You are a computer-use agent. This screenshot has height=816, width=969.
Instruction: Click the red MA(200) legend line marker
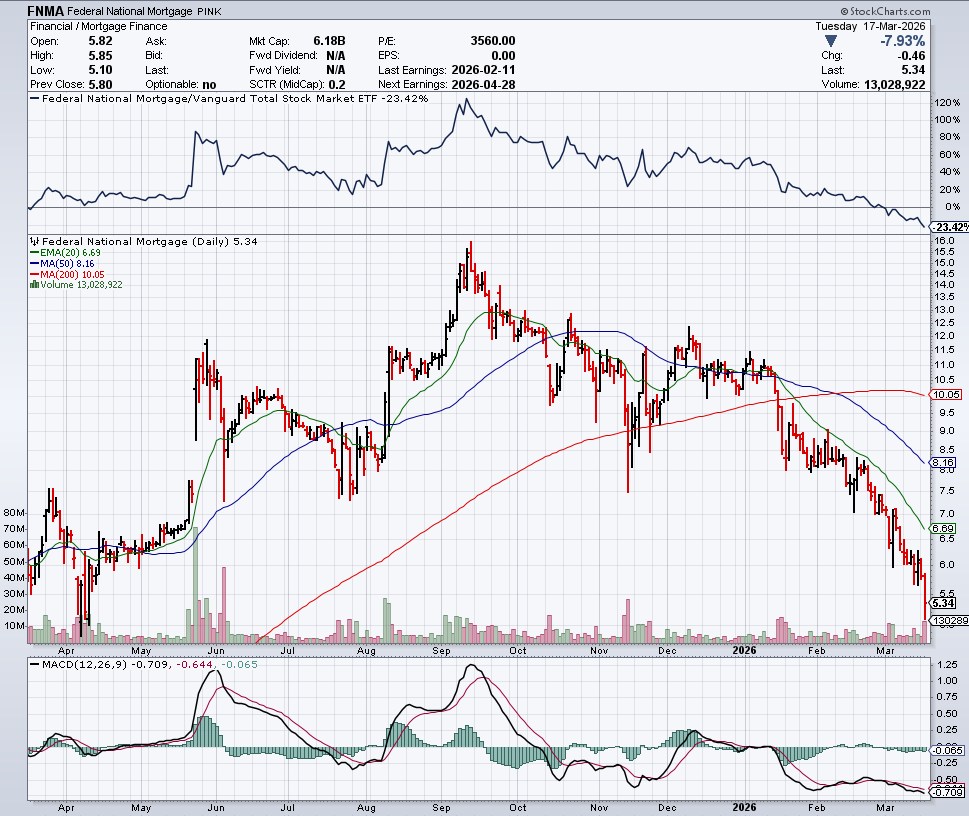point(36,274)
